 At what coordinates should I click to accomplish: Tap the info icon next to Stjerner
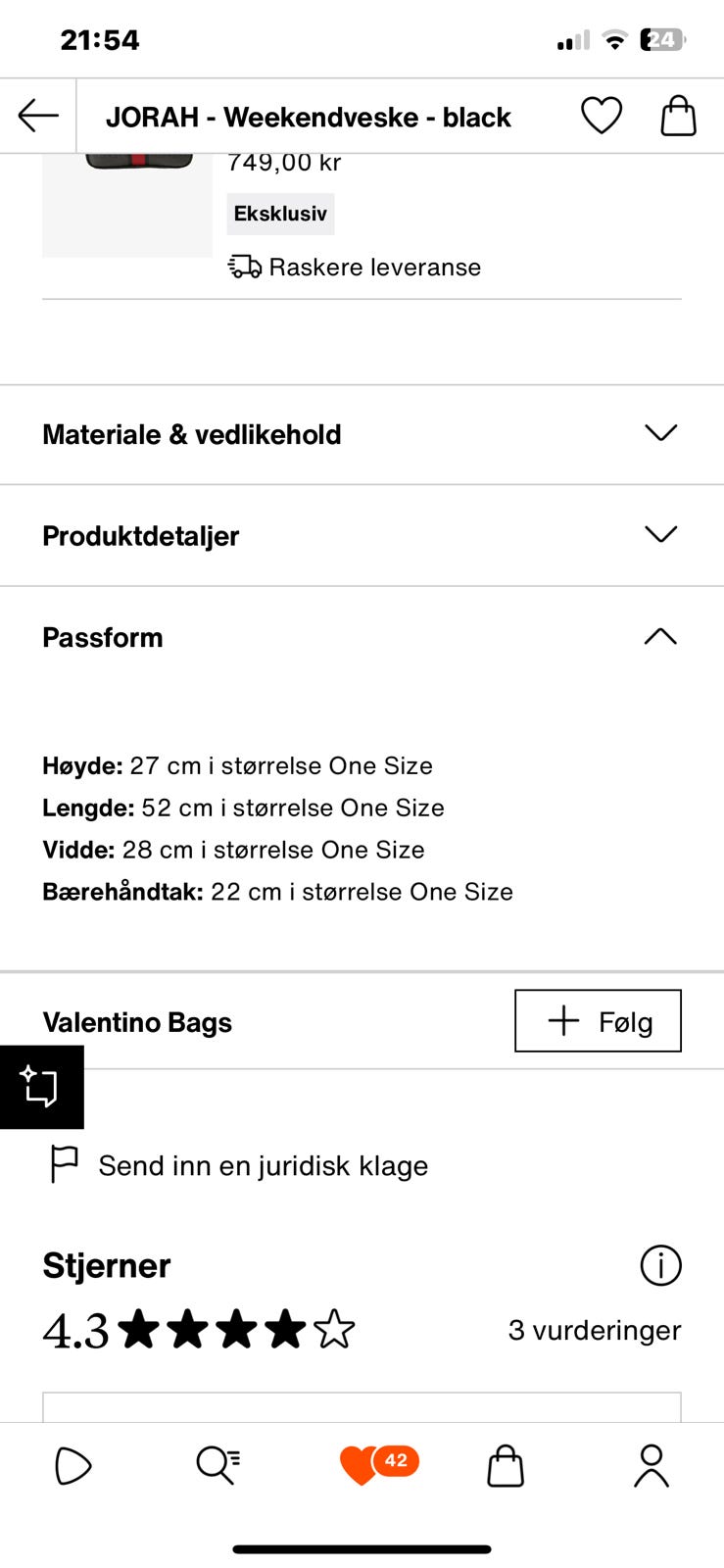coord(660,1265)
